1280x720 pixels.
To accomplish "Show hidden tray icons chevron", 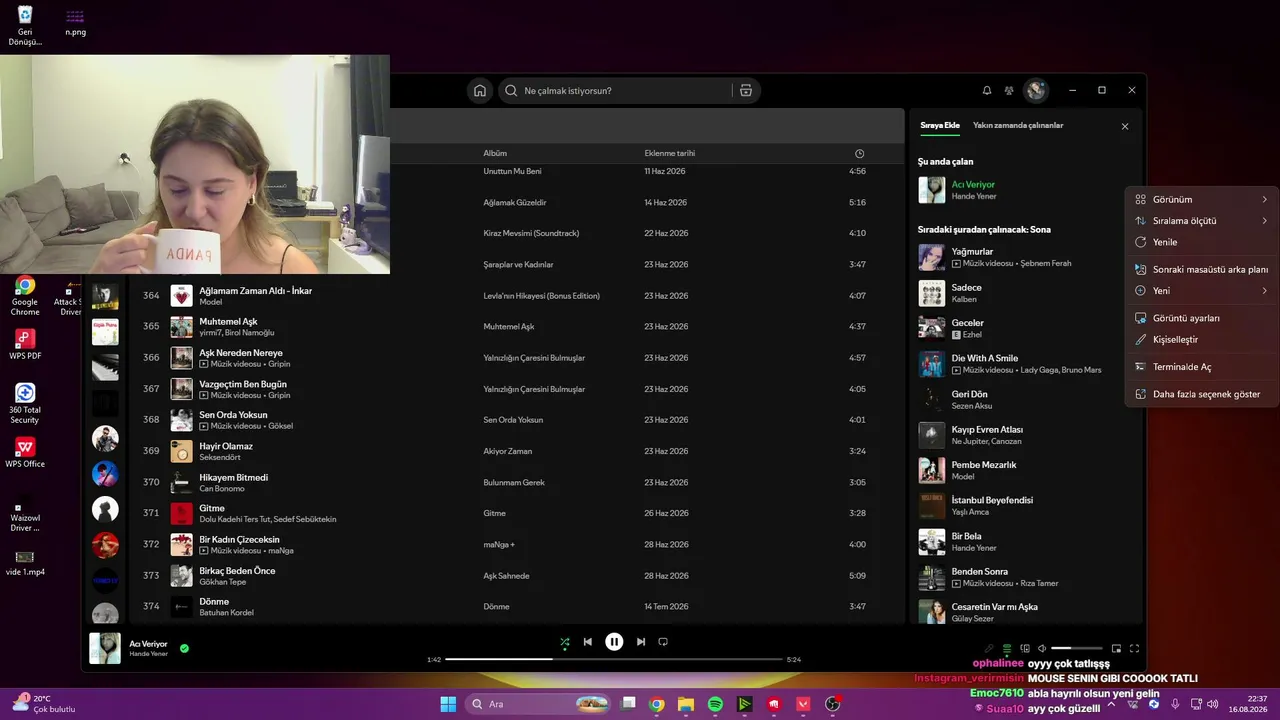I will (x=1111, y=704).
